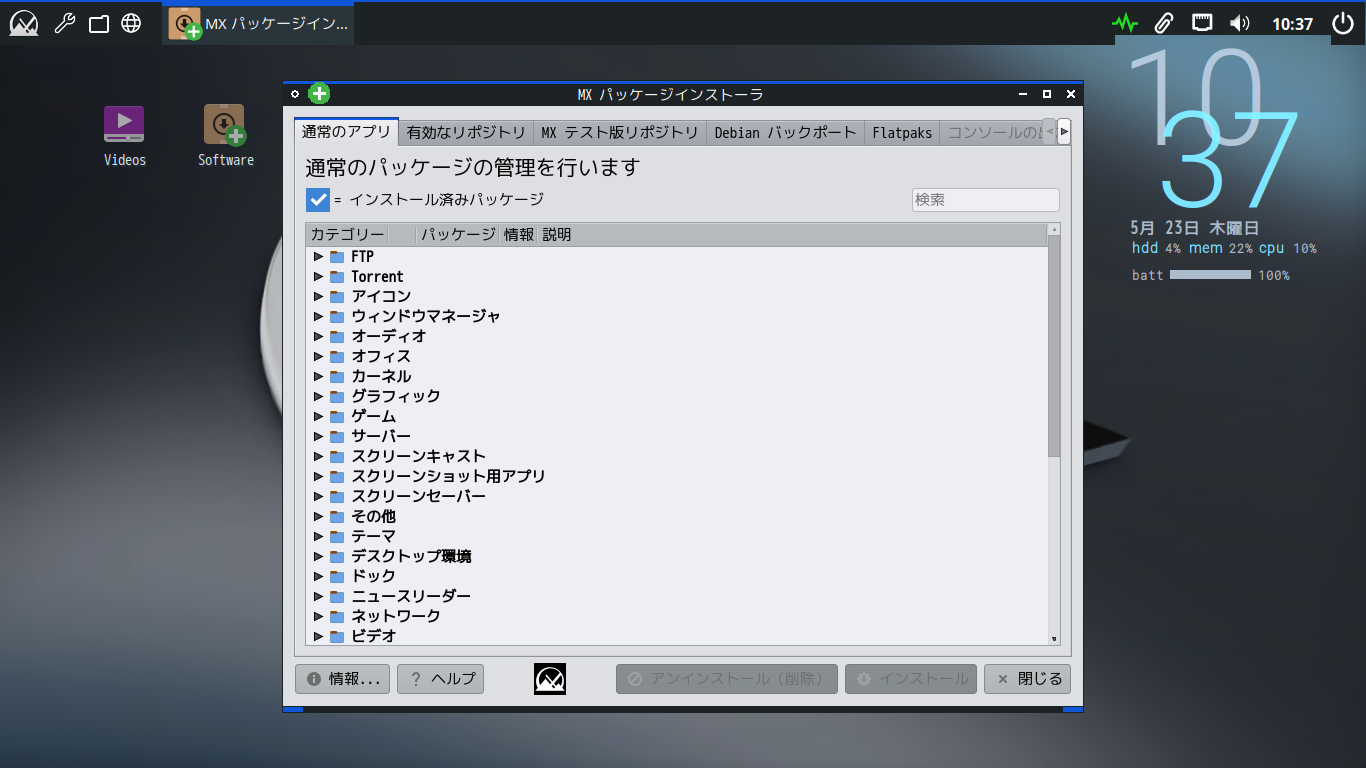Click the folder icon beside その他
Screen dimensions: 1366x768
(x=337, y=516)
